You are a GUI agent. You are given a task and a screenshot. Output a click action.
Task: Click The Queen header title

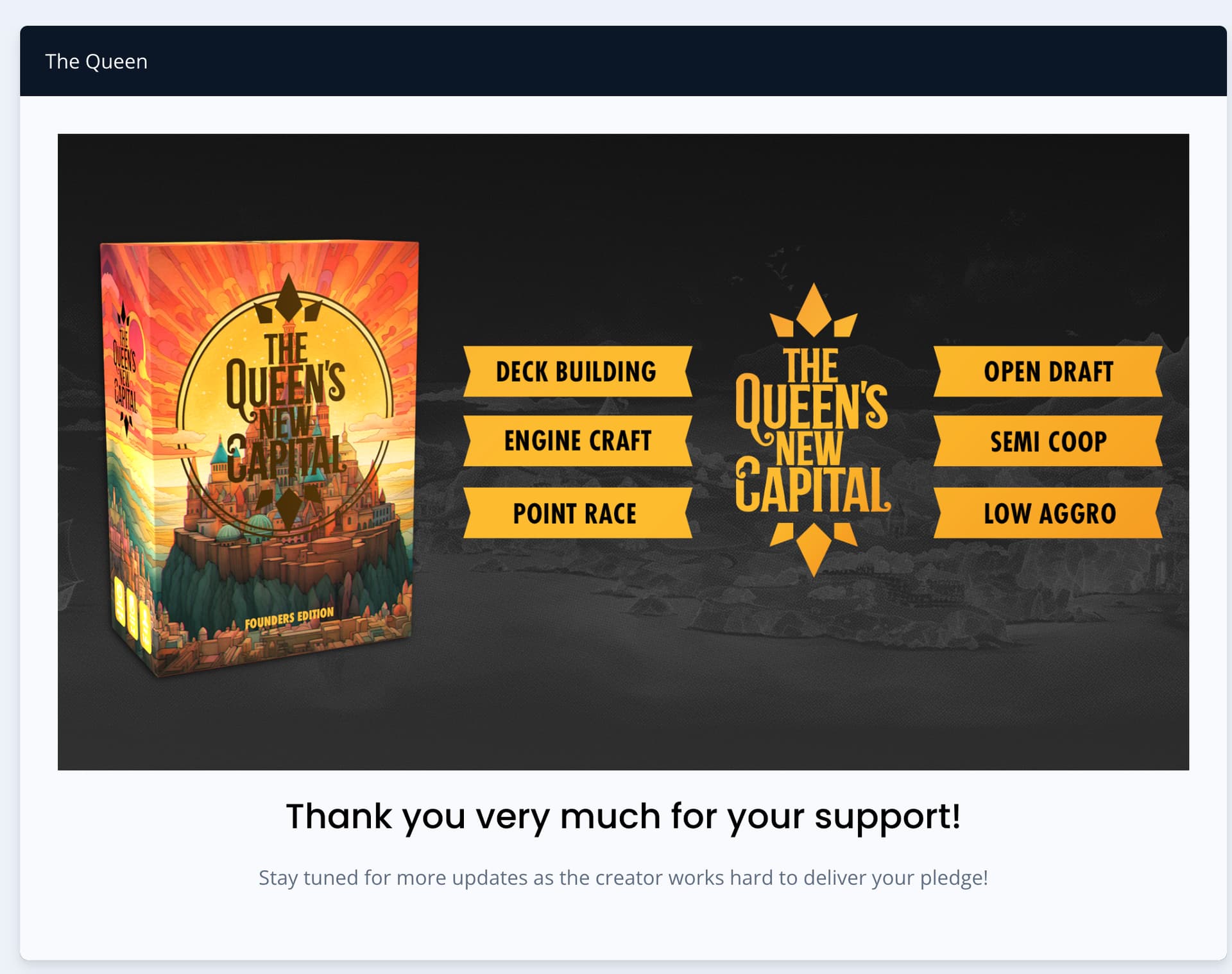pyautogui.click(x=96, y=62)
